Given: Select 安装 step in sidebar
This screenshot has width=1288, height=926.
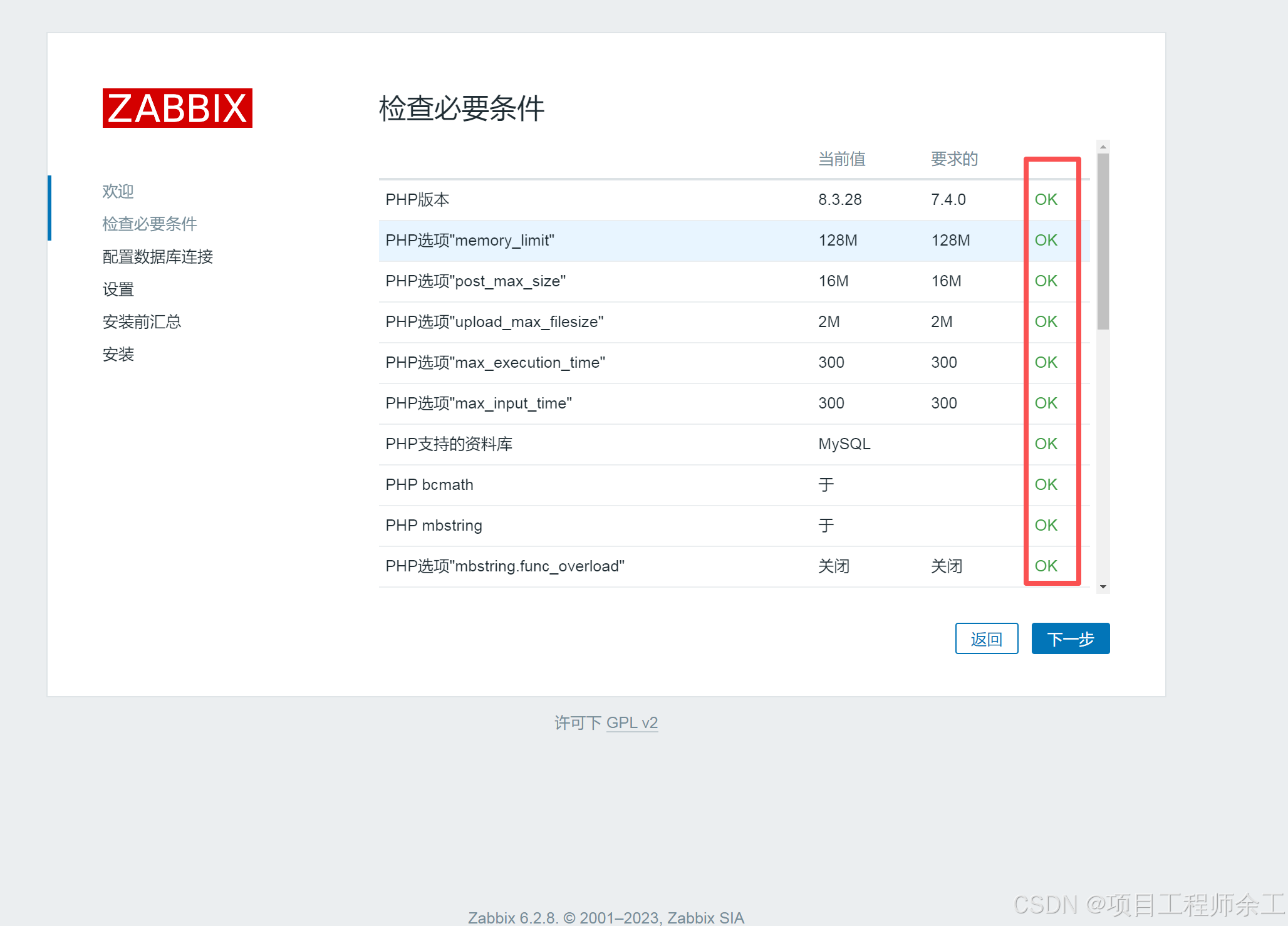Looking at the screenshot, I should 118,354.
